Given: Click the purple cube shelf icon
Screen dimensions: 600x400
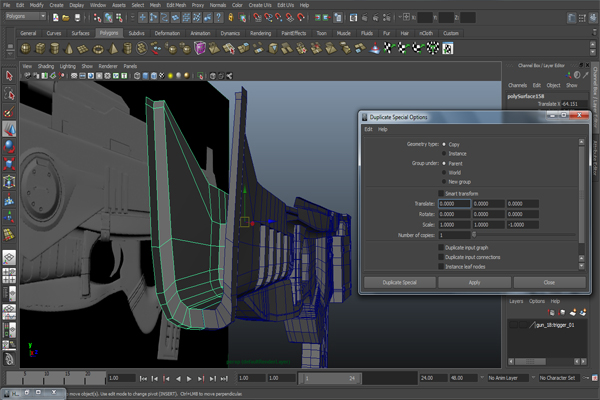Looking at the screenshot, I should pos(200,49).
